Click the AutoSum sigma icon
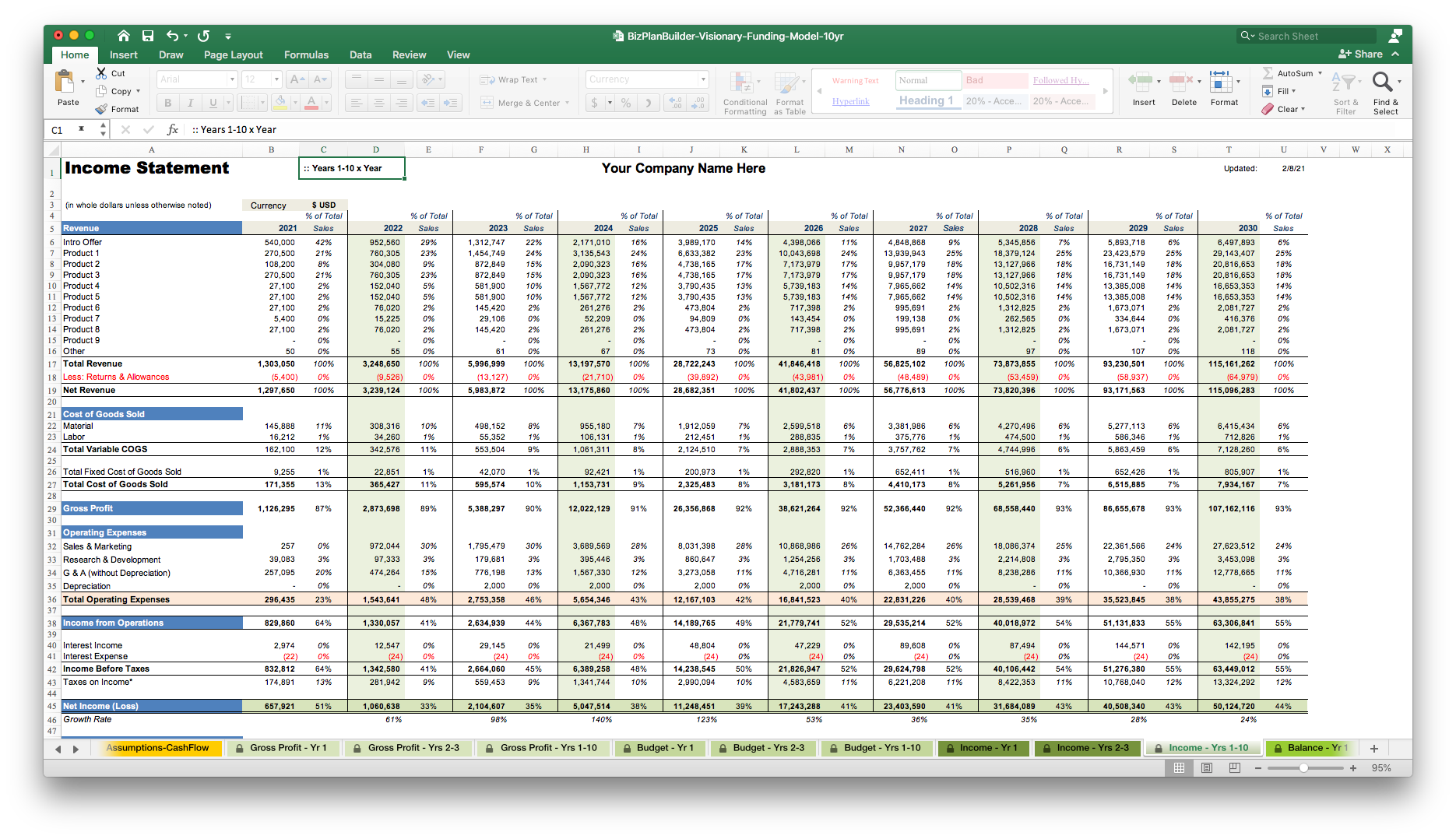1456x839 pixels. (x=1268, y=73)
